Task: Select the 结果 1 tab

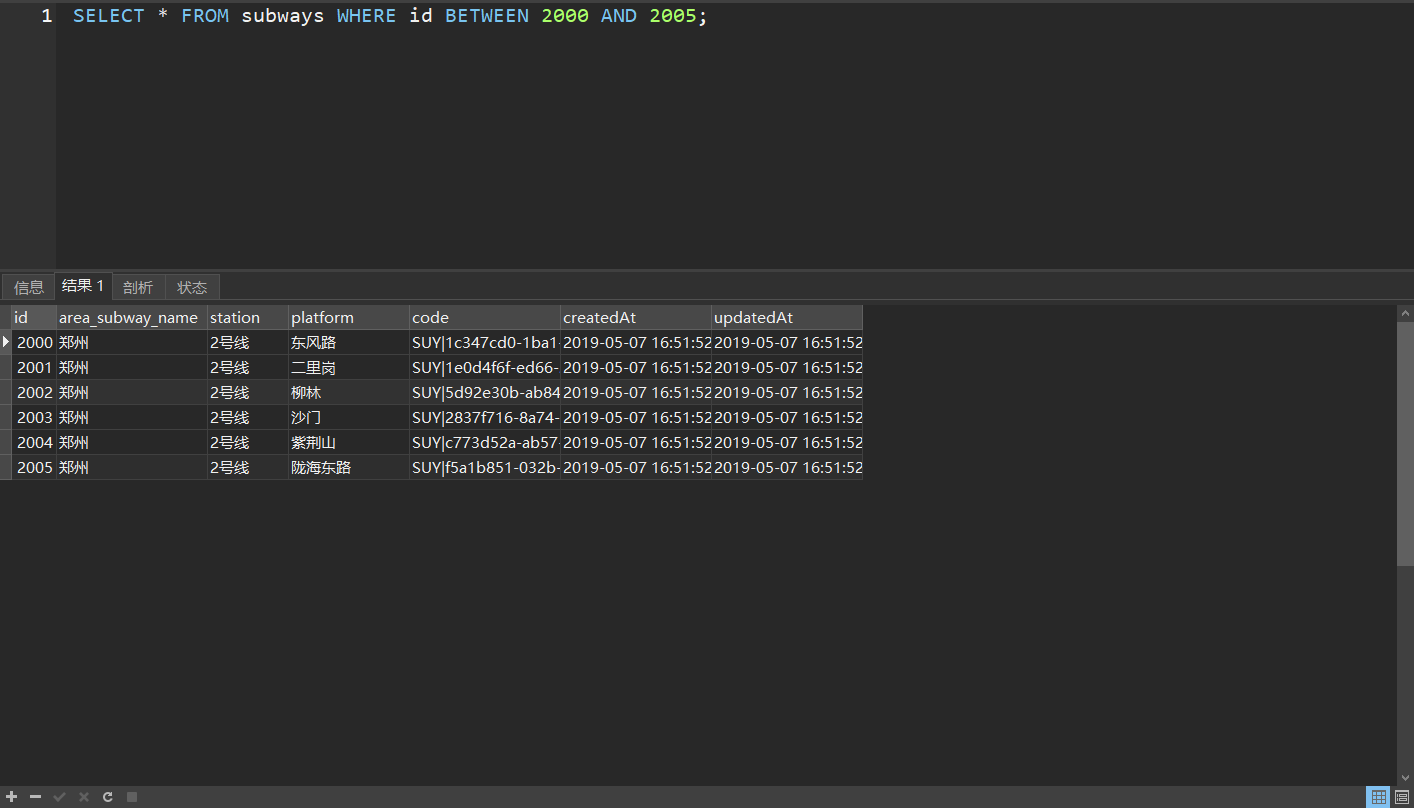Action: tap(83, 286)
